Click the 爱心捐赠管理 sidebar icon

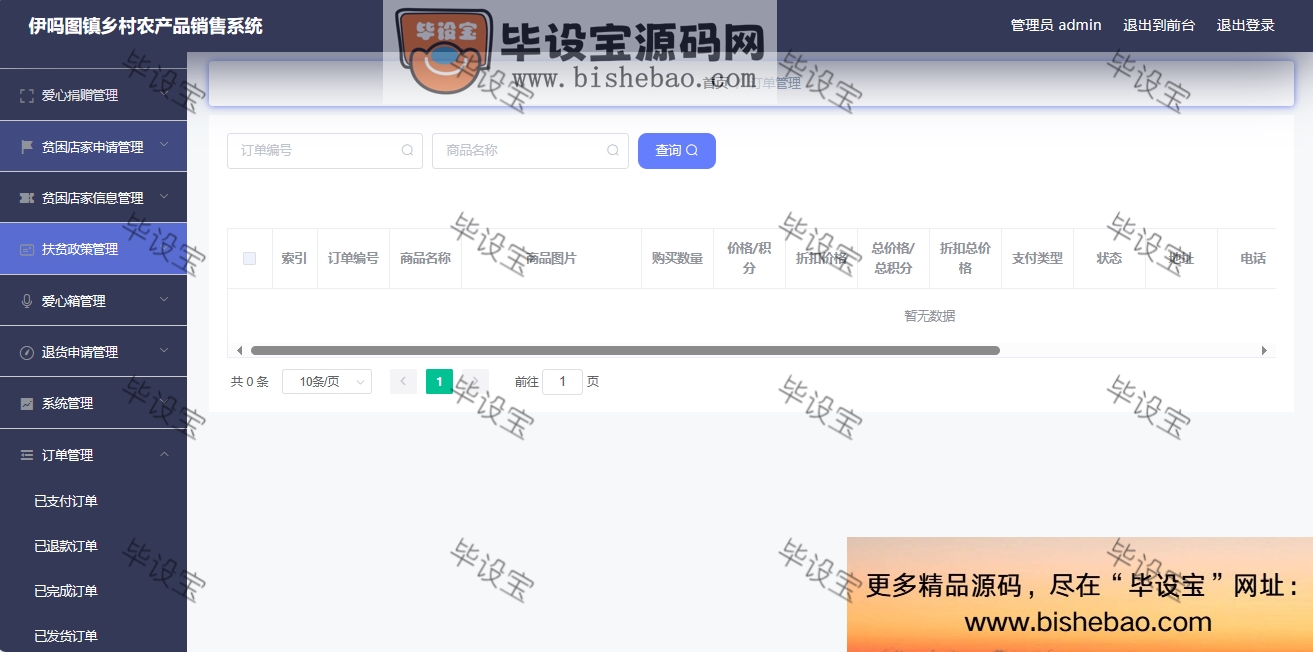click(27, 96)
